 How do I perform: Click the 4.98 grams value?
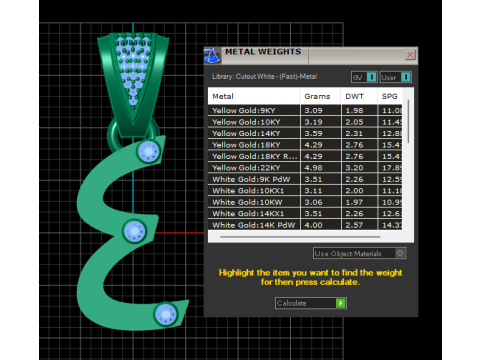(313, 168)
